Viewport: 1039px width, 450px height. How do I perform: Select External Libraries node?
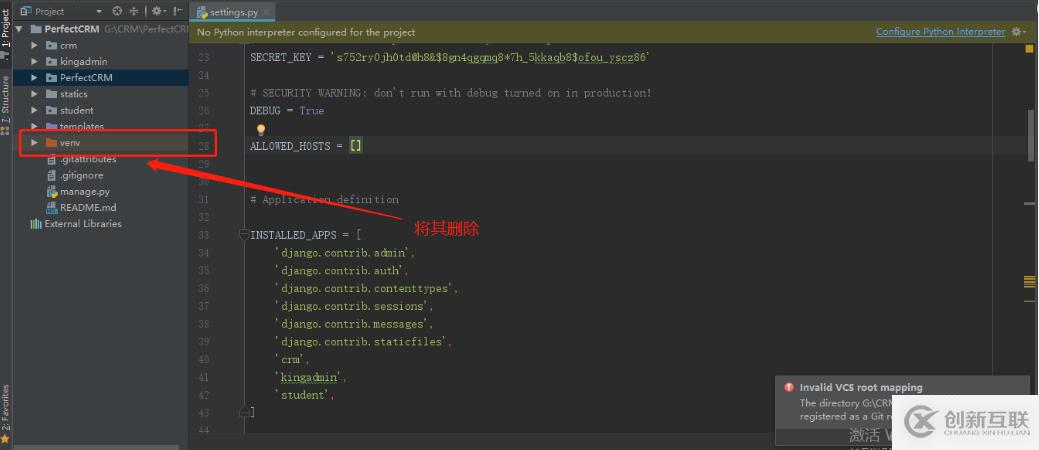pyautogui.click(x=76, y=224)
